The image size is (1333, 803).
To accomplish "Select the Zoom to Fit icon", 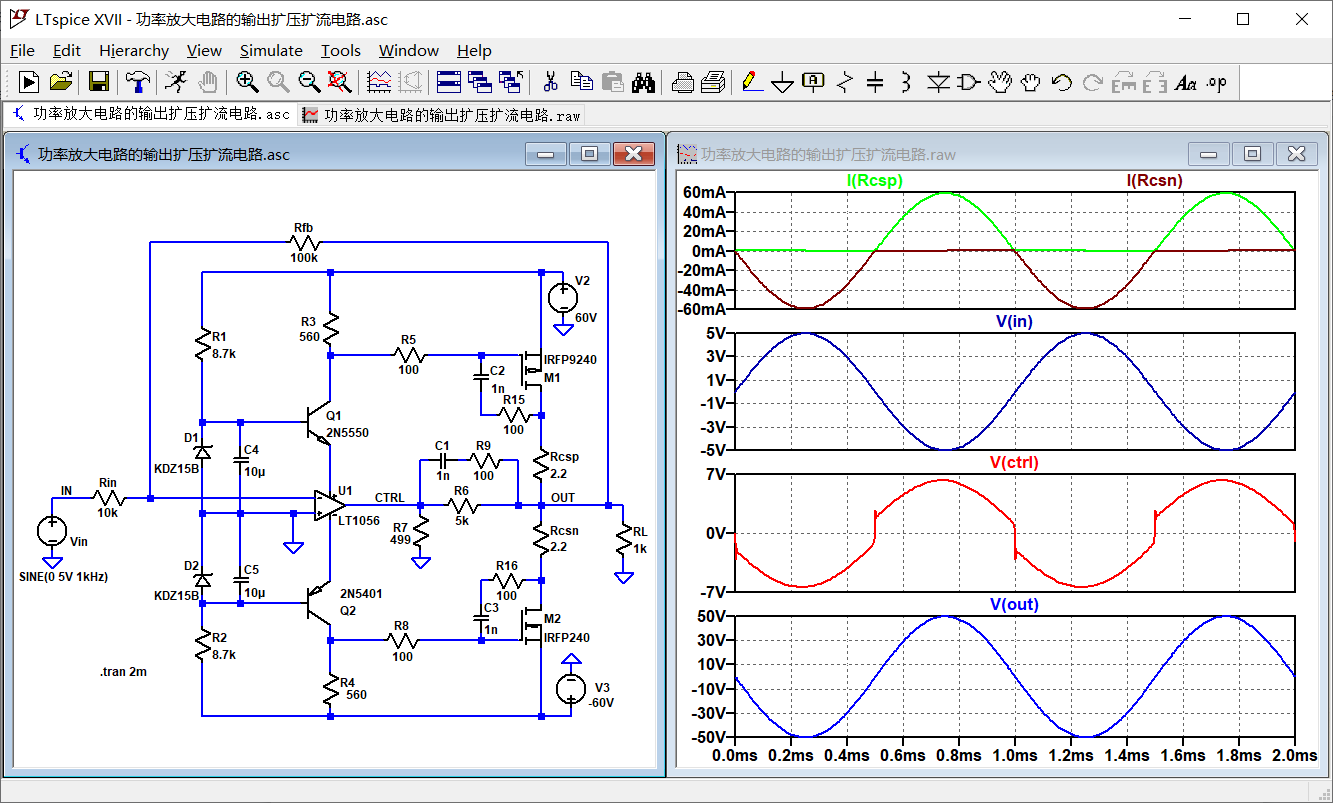I will (x=341, y=82).
